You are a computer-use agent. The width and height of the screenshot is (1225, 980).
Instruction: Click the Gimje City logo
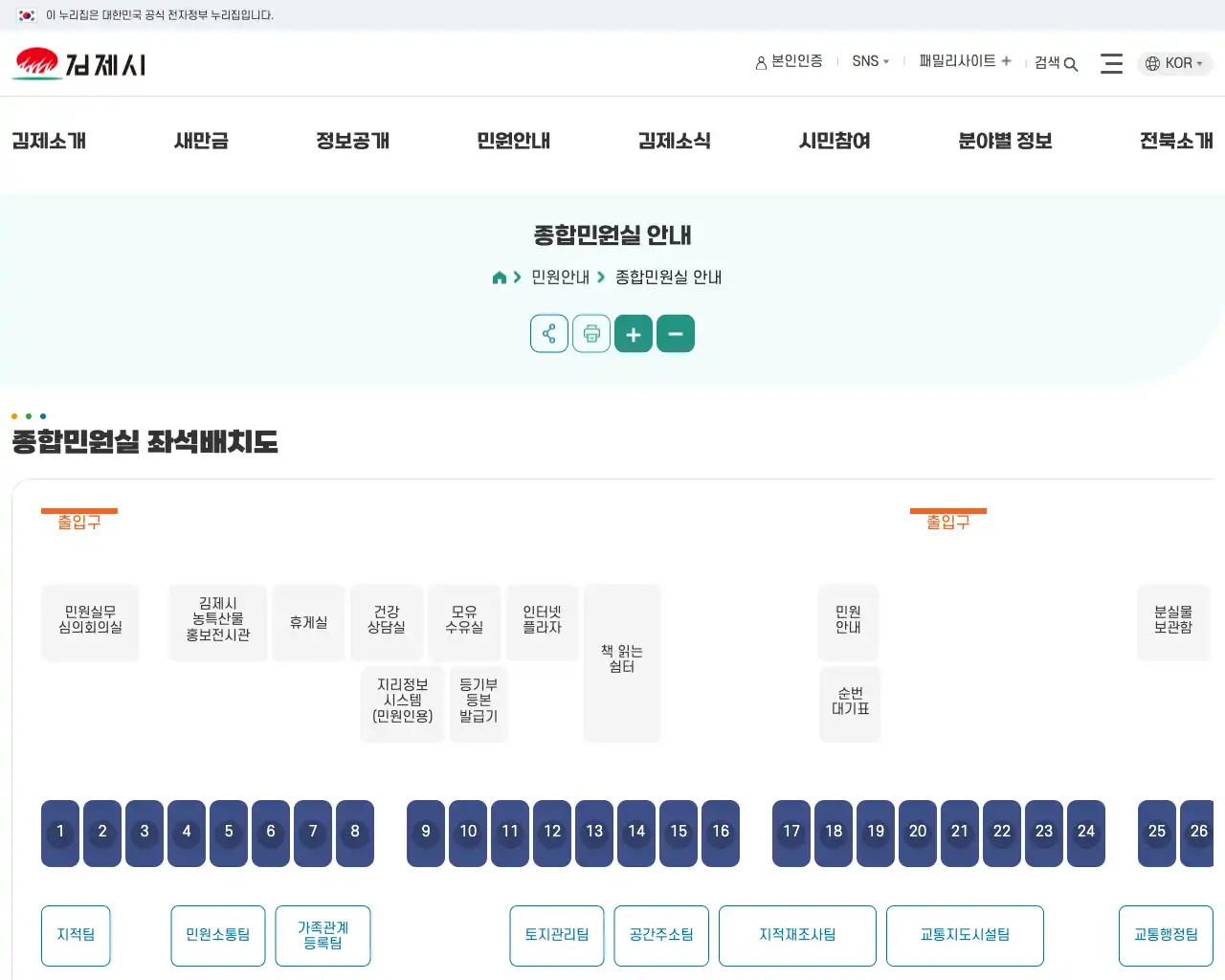[77, 62]
